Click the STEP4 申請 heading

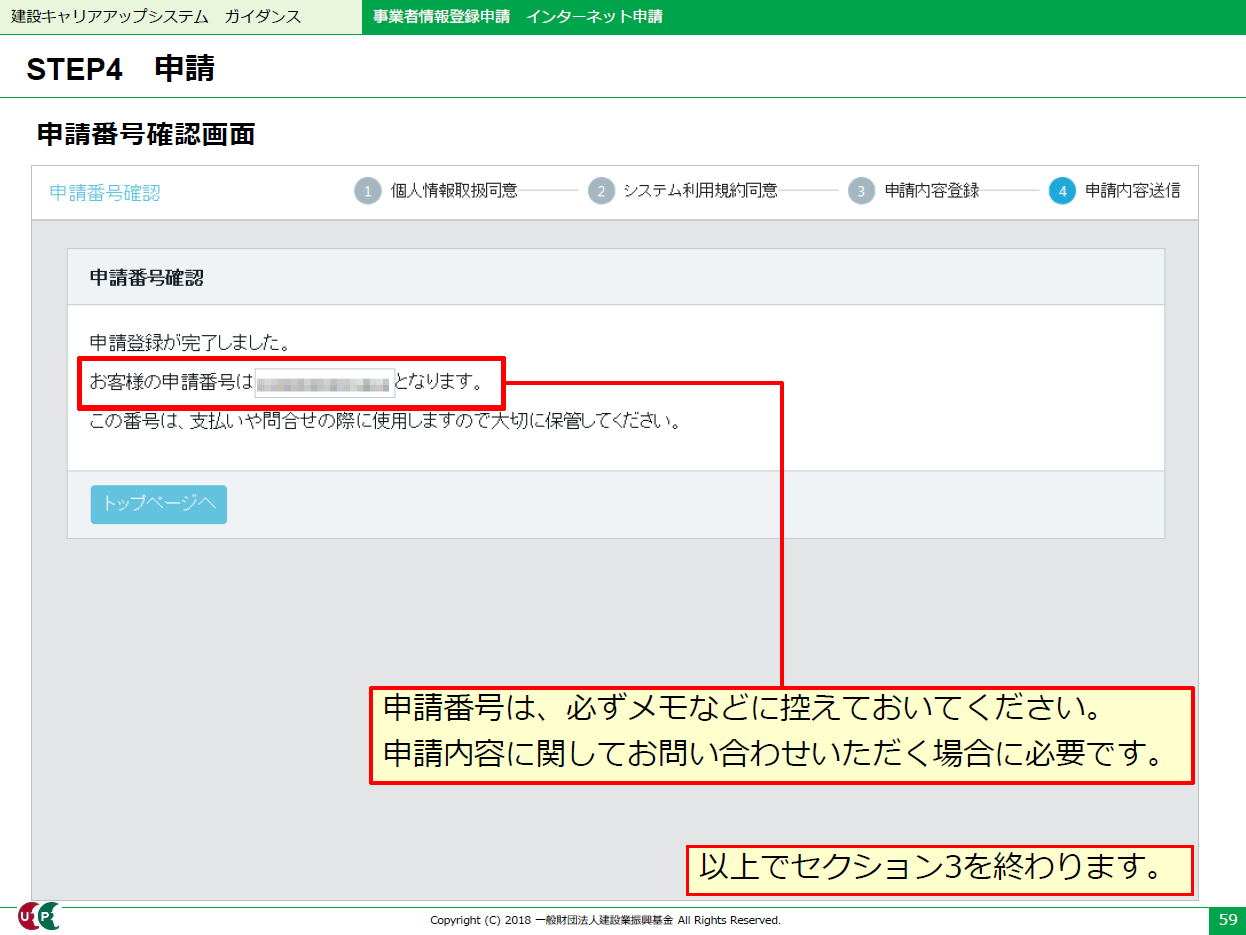pyautogui.click(x=120, y=69)
